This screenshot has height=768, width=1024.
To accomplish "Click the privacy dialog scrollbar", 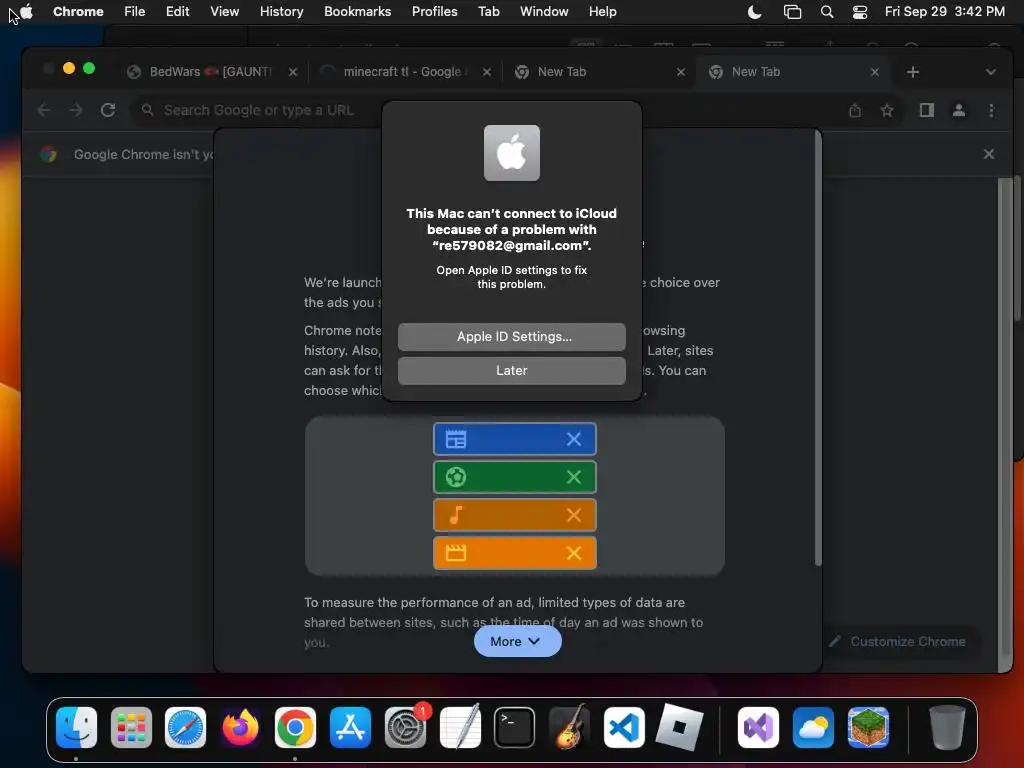I will (x=818, y=348).
